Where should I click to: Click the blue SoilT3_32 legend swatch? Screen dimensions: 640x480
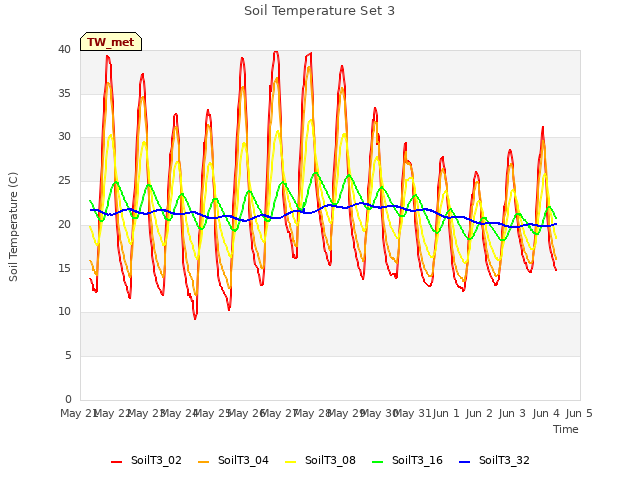[x=464, y=462]
